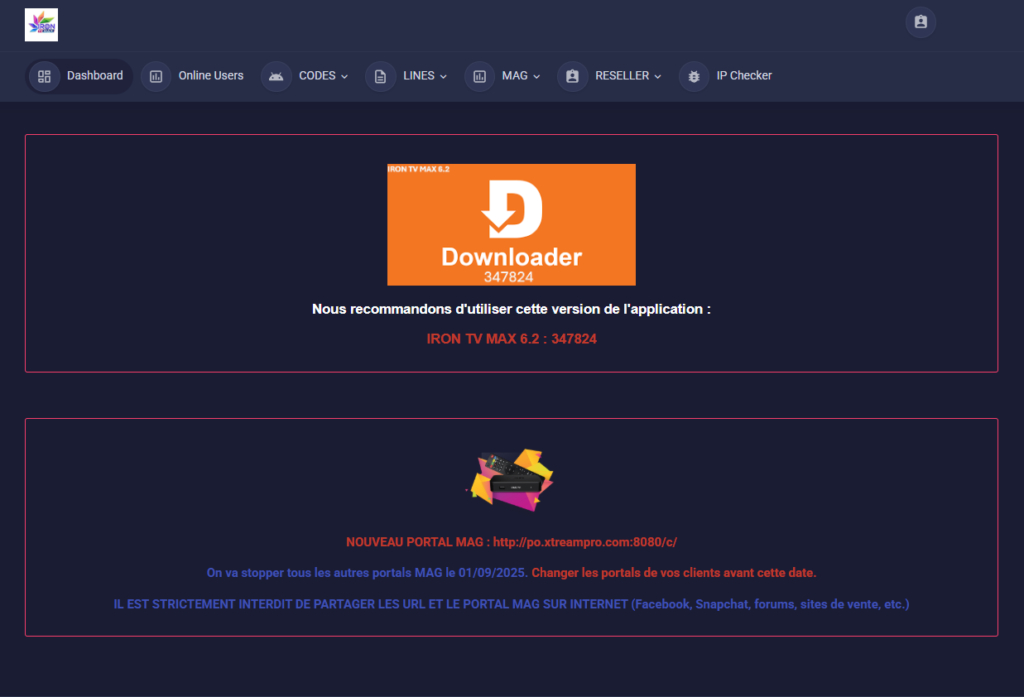Screen dimensions: 1024x697
Task: Open the user profile icon at top right
Action: pyautogui.click(x=920, y=22)
